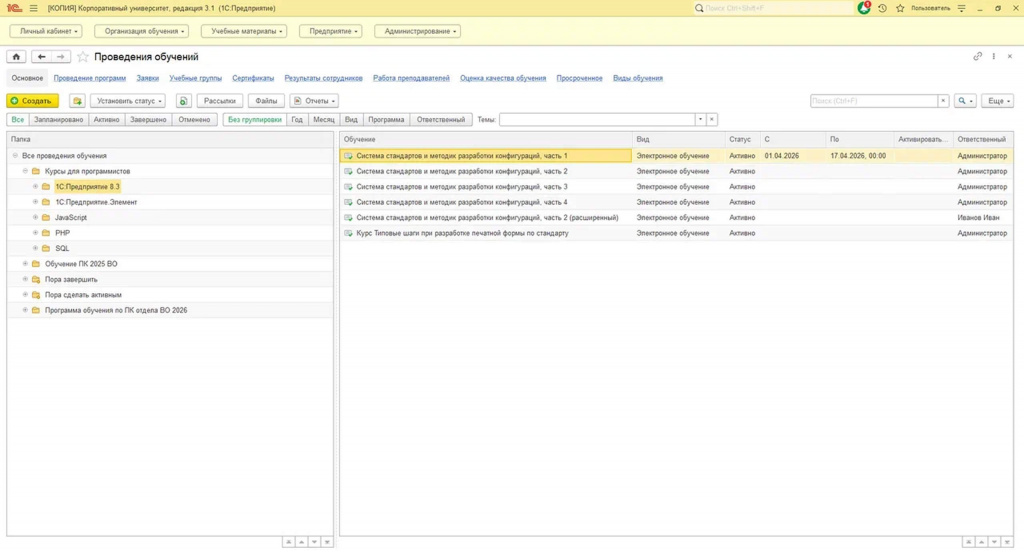
Task: Jump to the start of the training list
Action: (968, 542)
